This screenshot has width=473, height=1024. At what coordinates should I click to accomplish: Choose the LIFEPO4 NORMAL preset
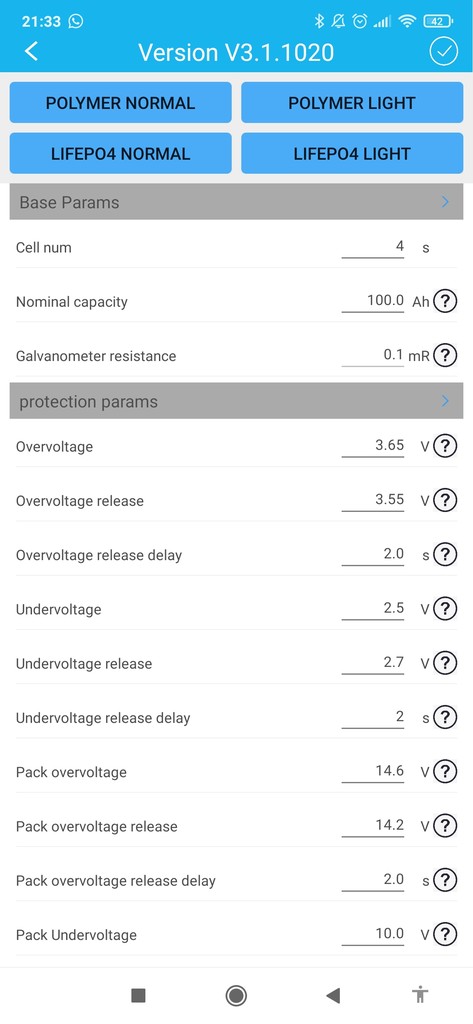click(x=120, y=153)
